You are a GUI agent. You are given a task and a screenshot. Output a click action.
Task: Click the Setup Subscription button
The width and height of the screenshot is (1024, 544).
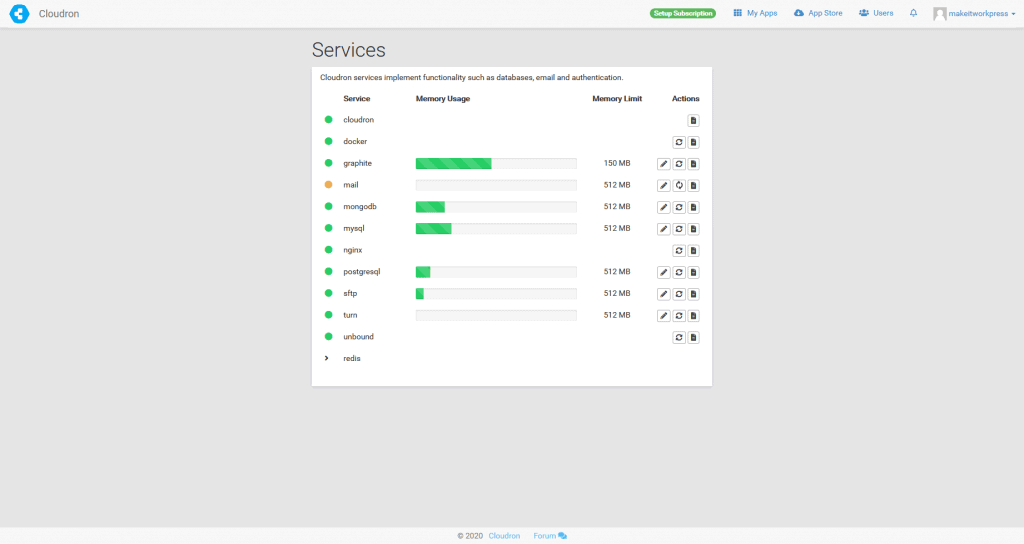[x=682, y=13]
